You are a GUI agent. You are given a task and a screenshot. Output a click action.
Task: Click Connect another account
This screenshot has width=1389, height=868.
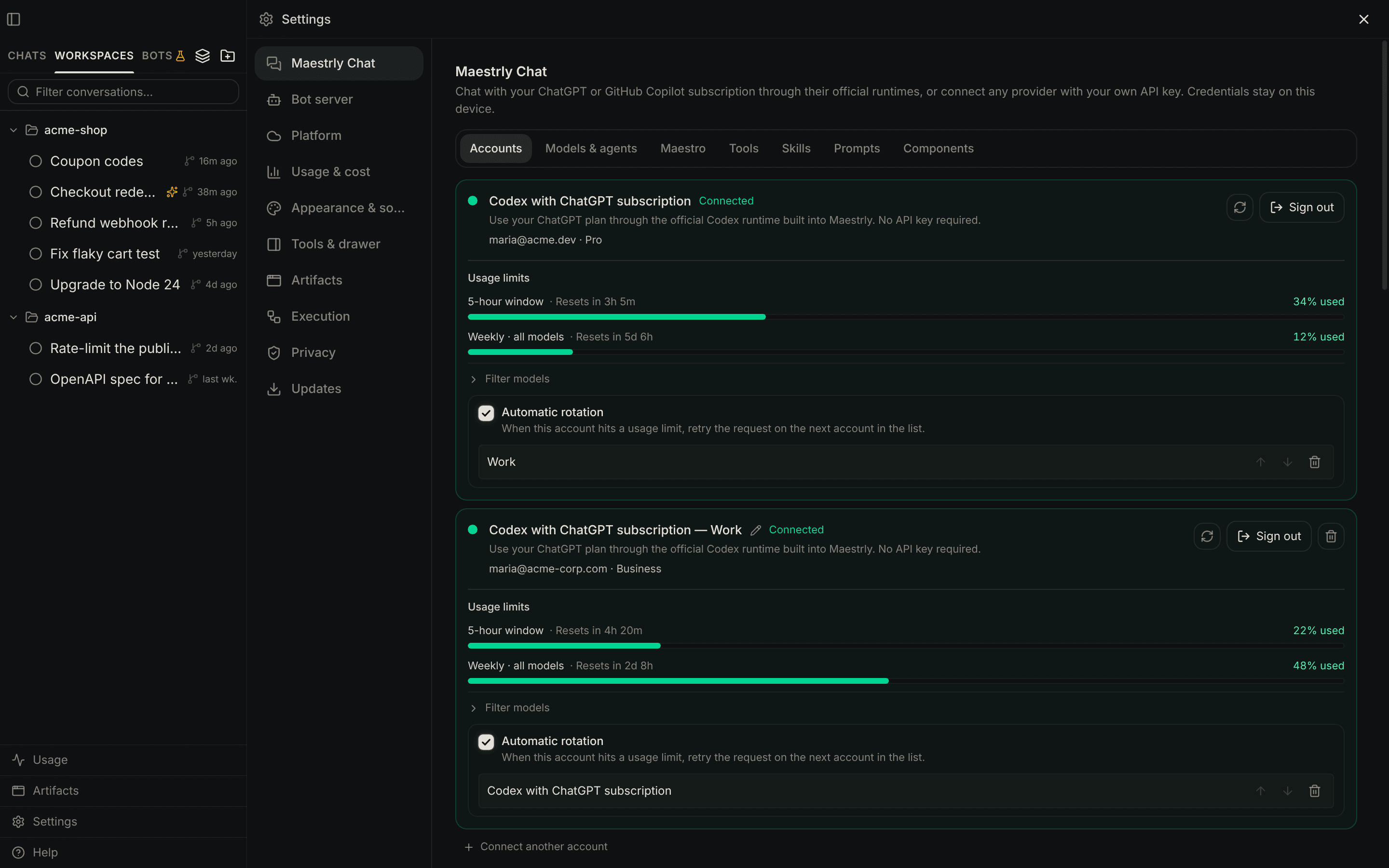coord(536,847)
